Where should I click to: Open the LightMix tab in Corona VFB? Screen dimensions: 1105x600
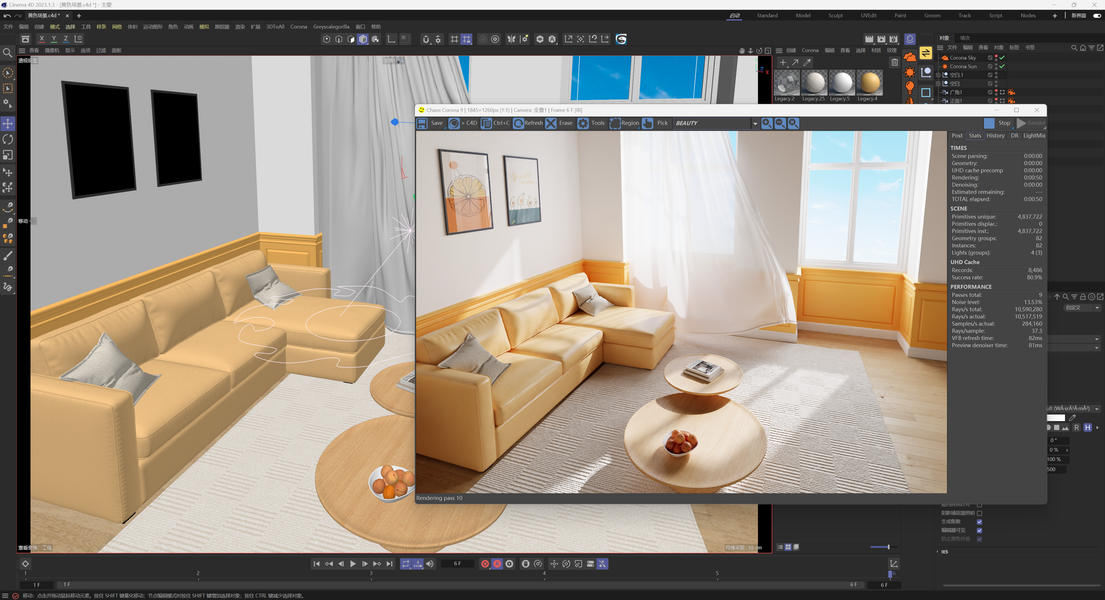pyautogui.click(x=1034, y=135)
